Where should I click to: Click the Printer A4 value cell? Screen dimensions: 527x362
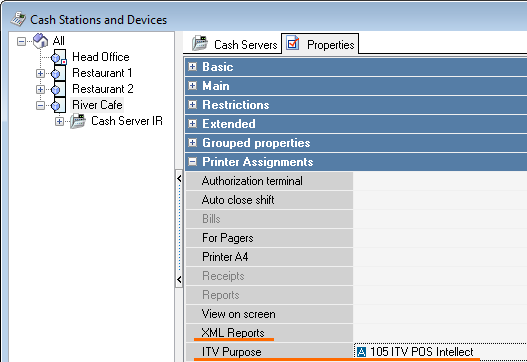pyautogui.click(x=440, y=257)
